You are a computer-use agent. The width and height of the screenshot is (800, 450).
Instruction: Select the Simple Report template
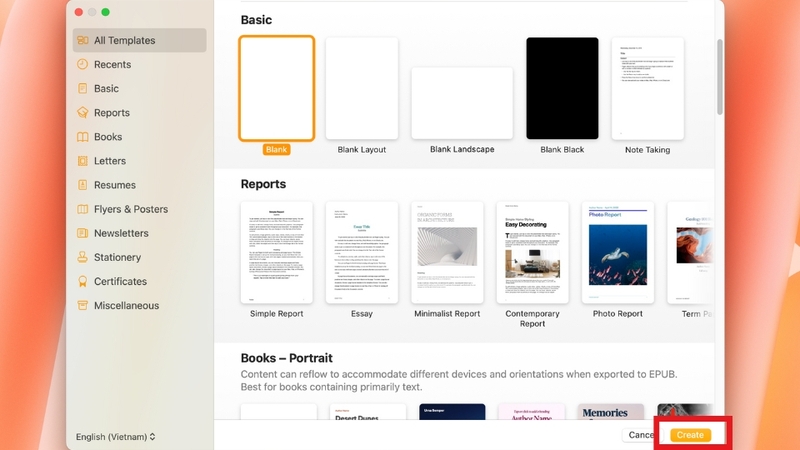click(x=277, y=253)
